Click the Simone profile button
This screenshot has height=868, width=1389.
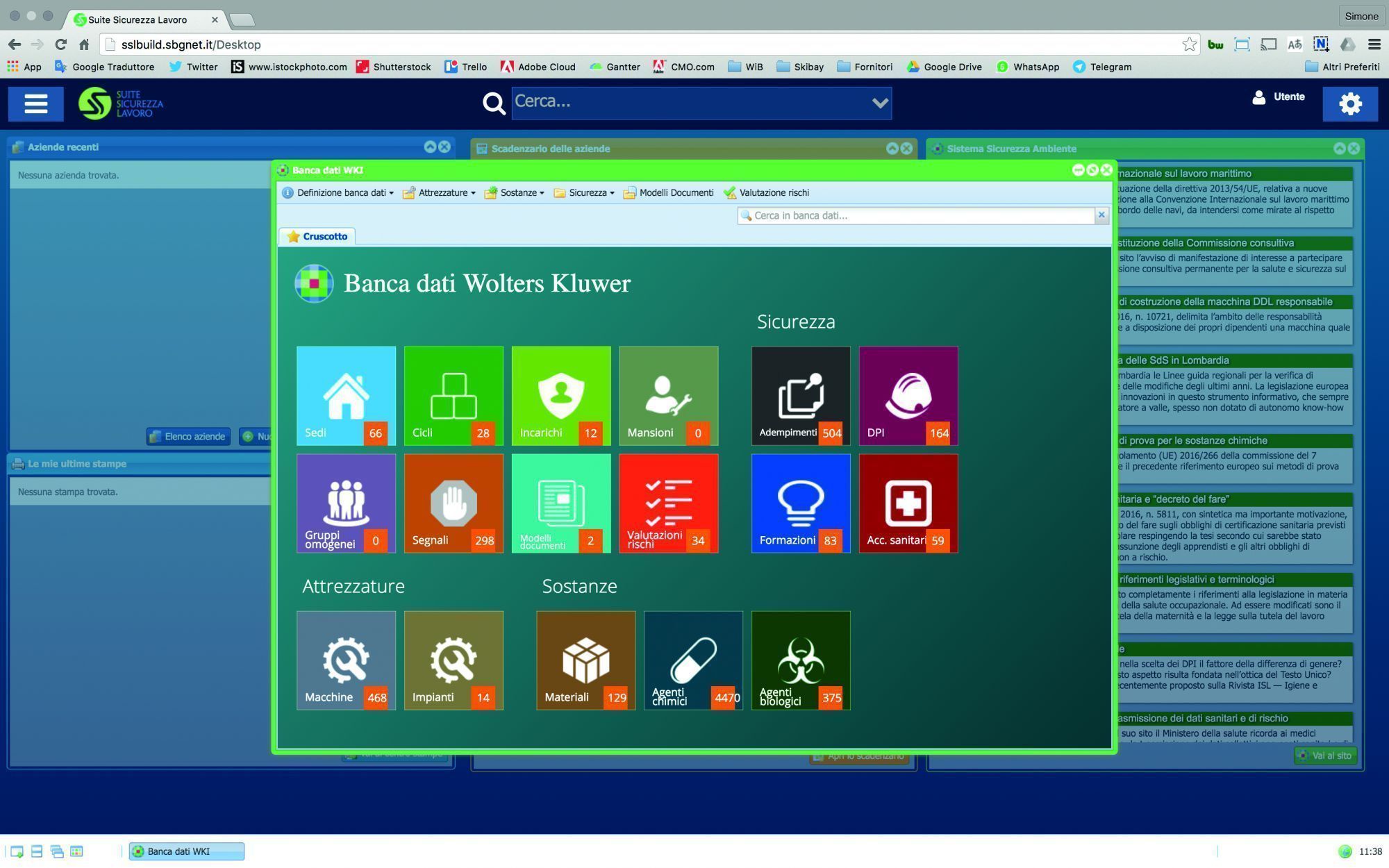1361,17
